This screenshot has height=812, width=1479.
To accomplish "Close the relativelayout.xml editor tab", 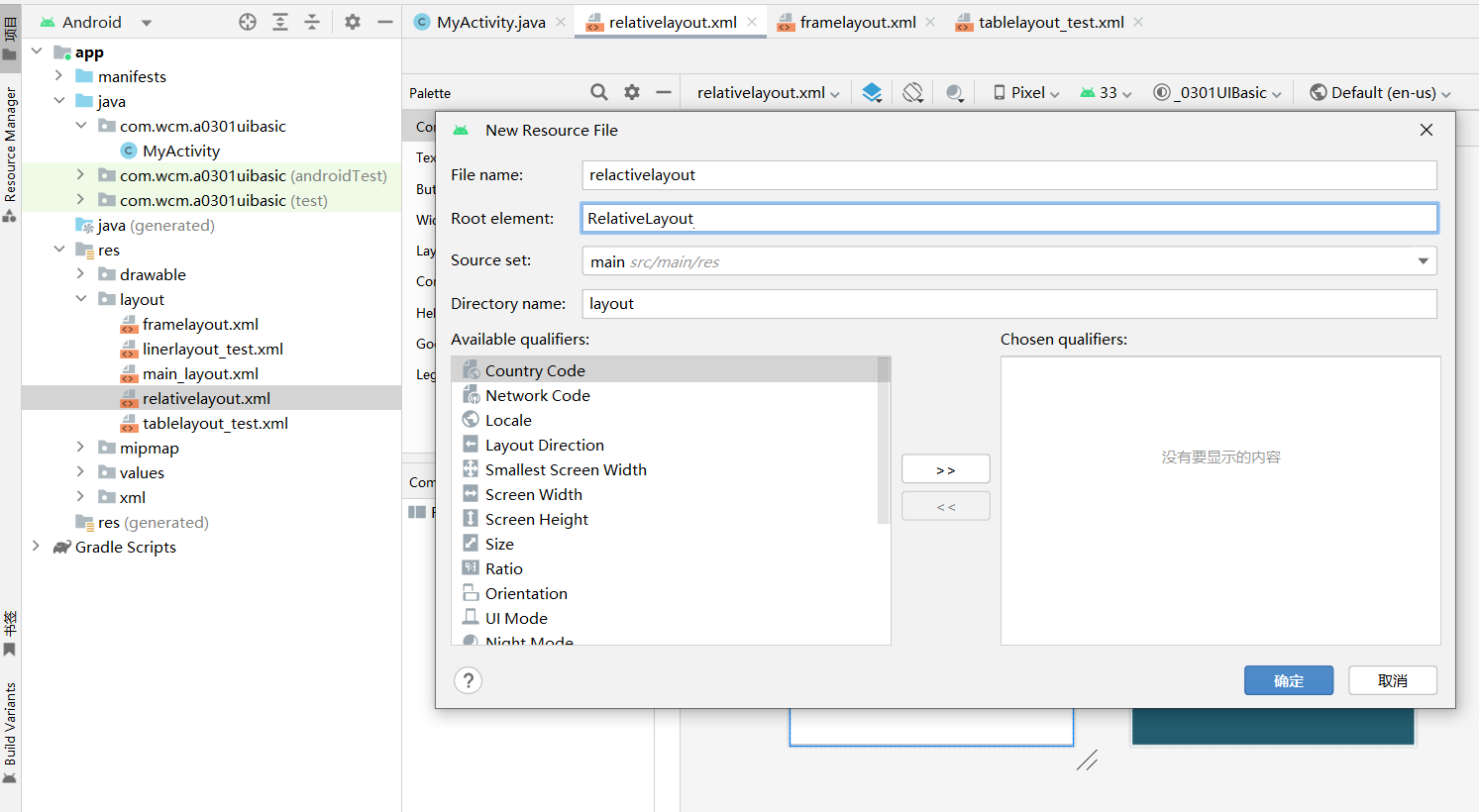I will pyautogui.click(x=752, y=22).
